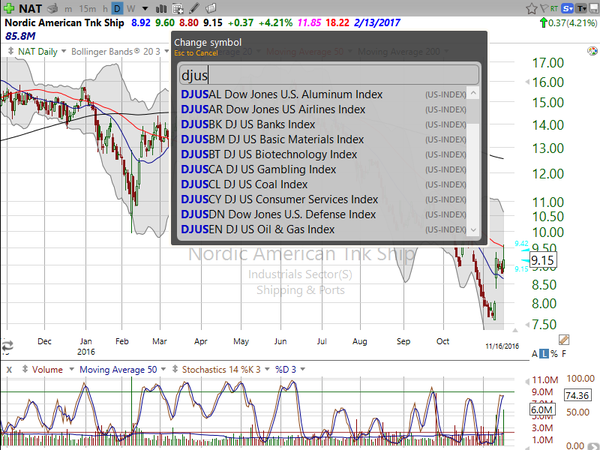This screenshot has width=600, height=450.
Task: Open the color palette wheel icon
Action: point(592,51)
